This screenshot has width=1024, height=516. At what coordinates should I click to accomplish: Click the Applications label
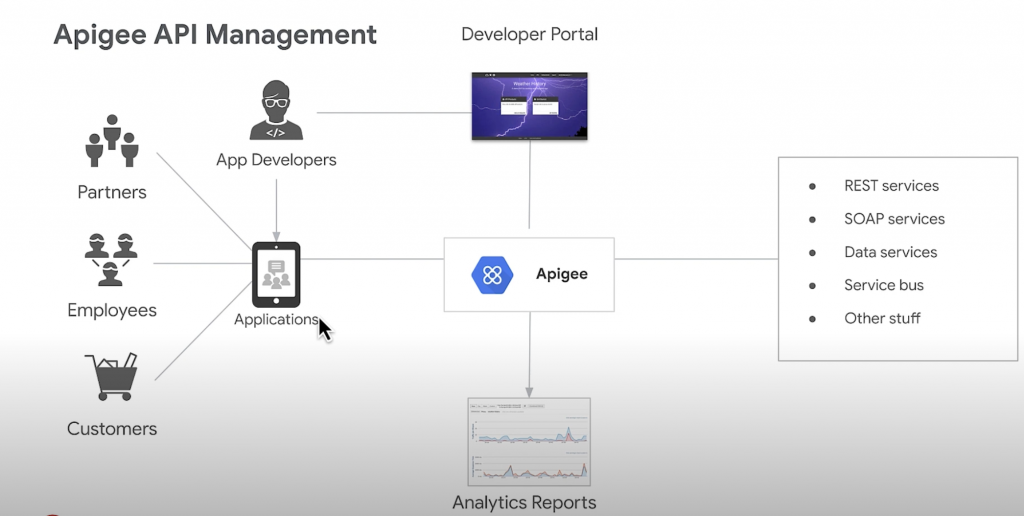276,319
